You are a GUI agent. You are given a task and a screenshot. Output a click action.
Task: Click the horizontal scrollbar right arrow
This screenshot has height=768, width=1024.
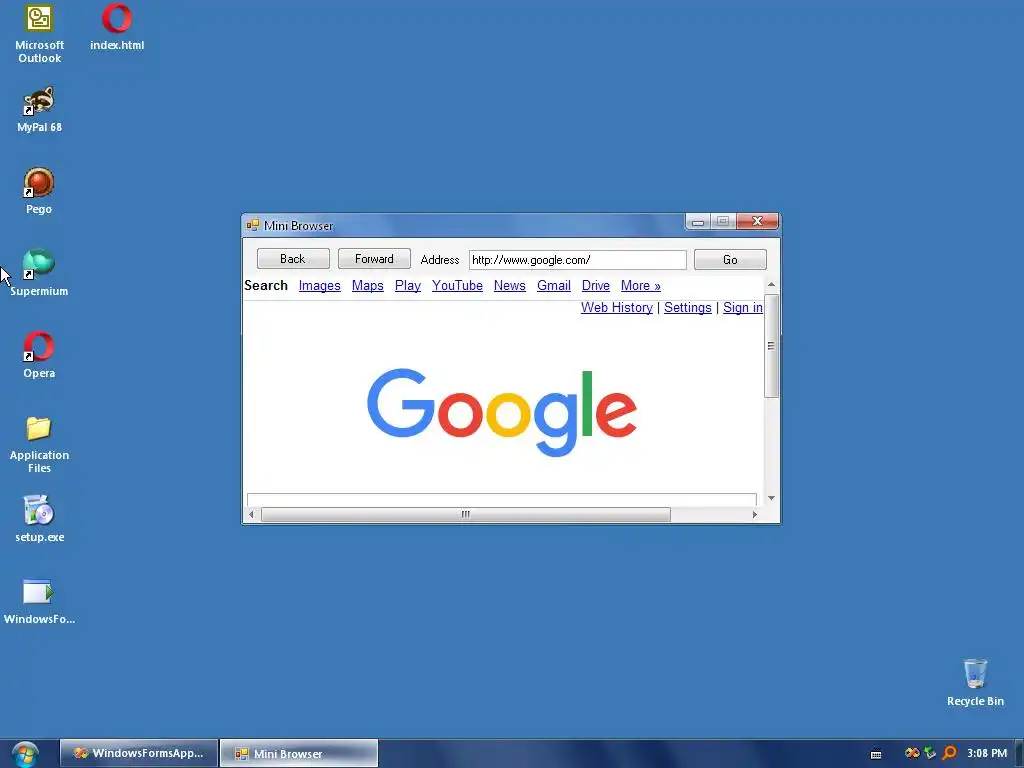[755, 515]
